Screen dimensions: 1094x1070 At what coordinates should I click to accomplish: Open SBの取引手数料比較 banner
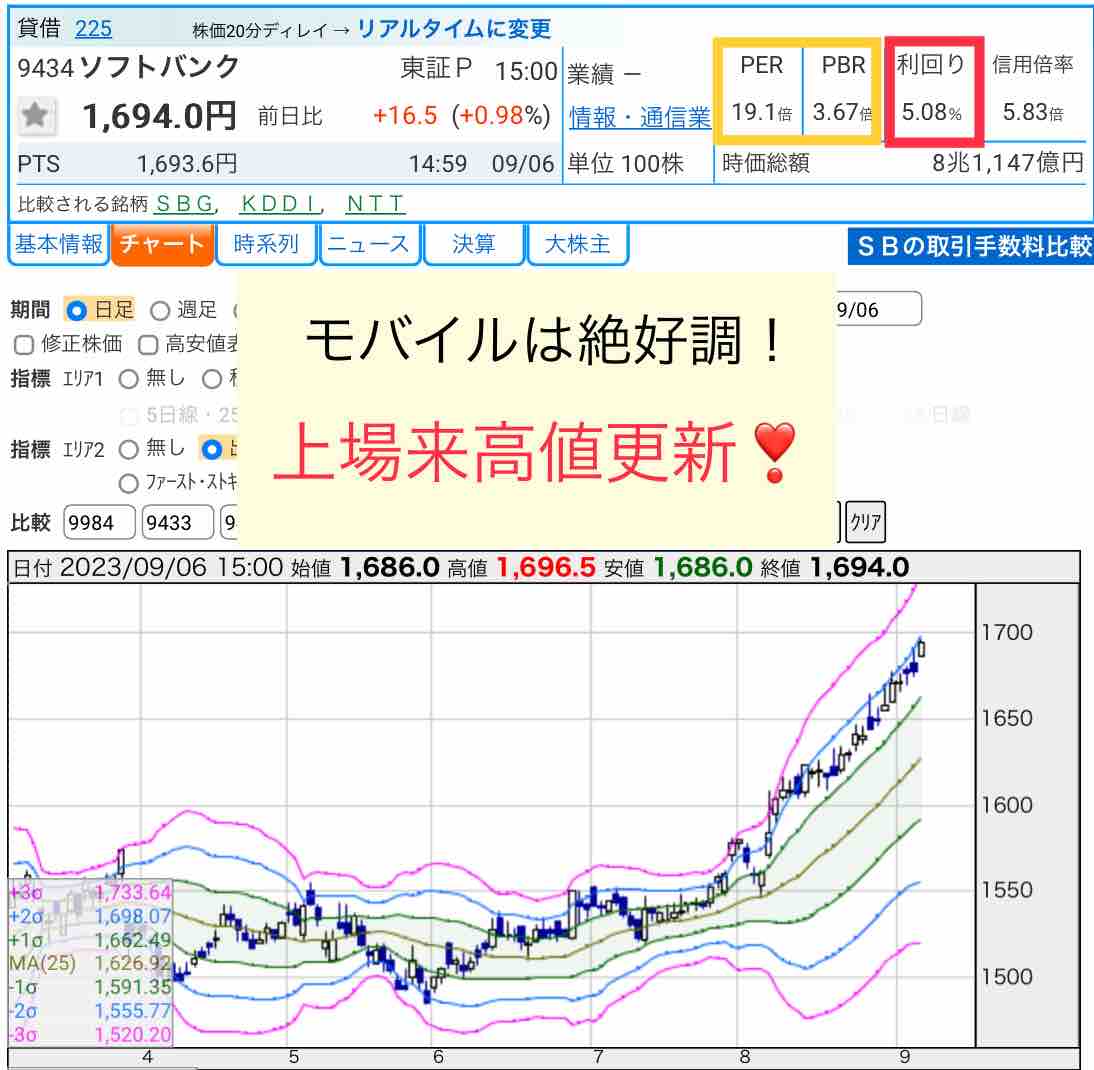971,246
